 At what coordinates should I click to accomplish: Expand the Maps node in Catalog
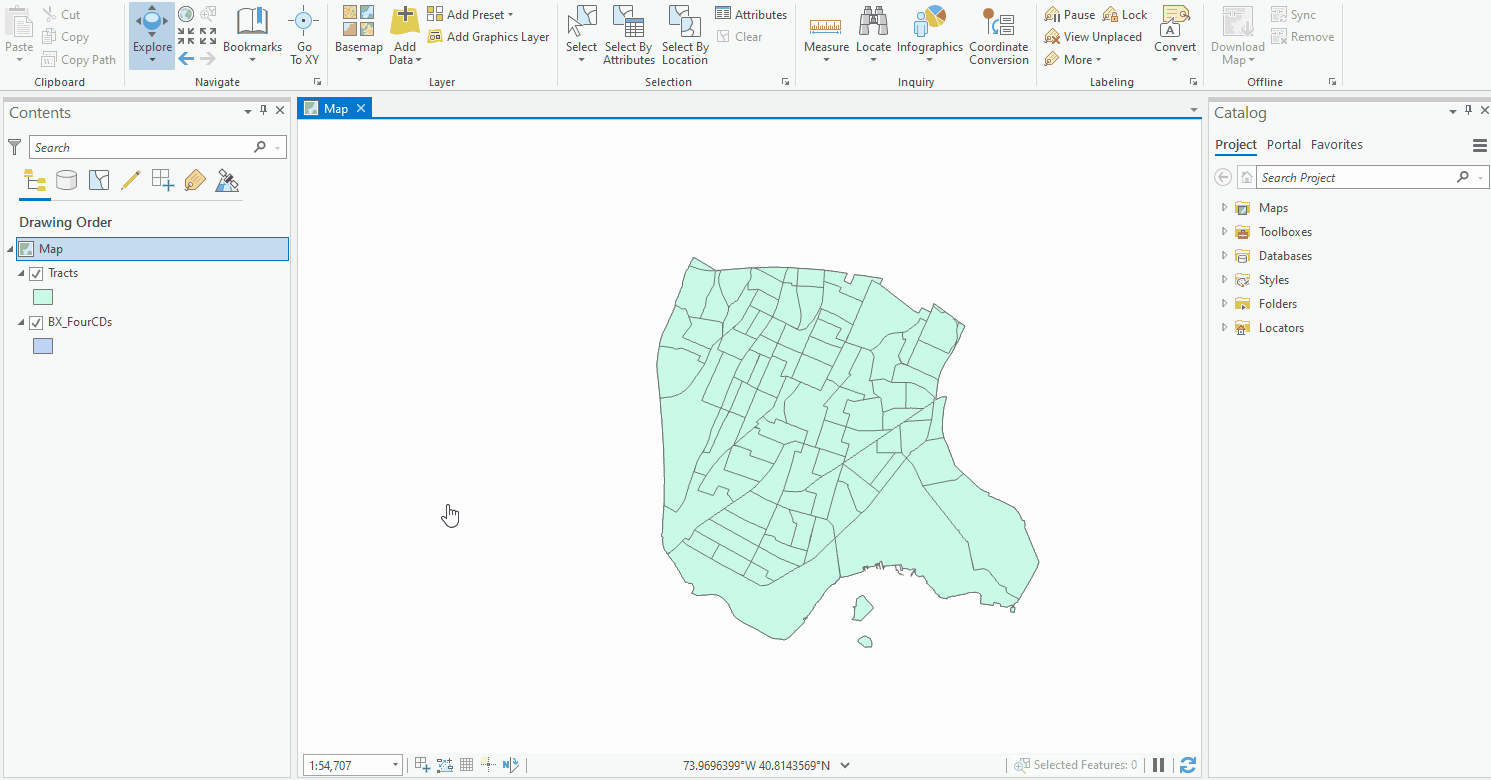tap(1224, 208)
